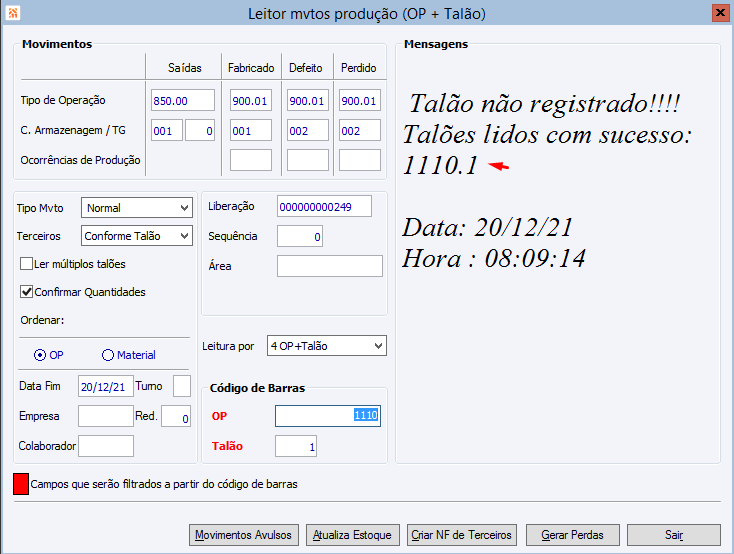The height and width of the screenshot is (554, 734).
Task: Click the Empresa input field
Action: 106,416
